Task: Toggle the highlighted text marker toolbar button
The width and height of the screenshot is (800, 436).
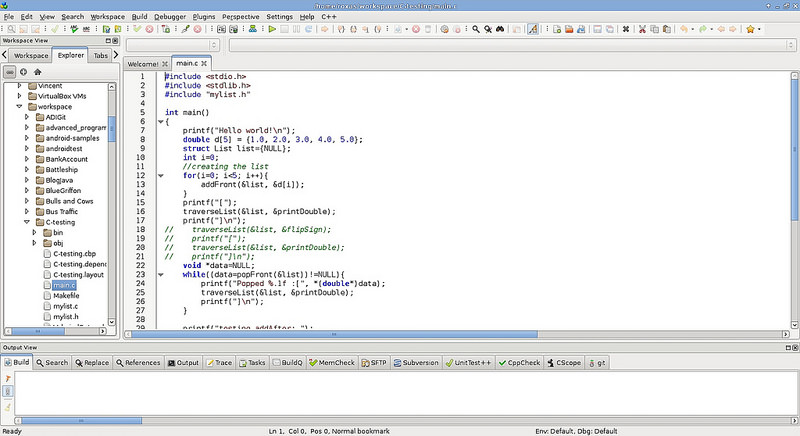Action: (532, 30)
